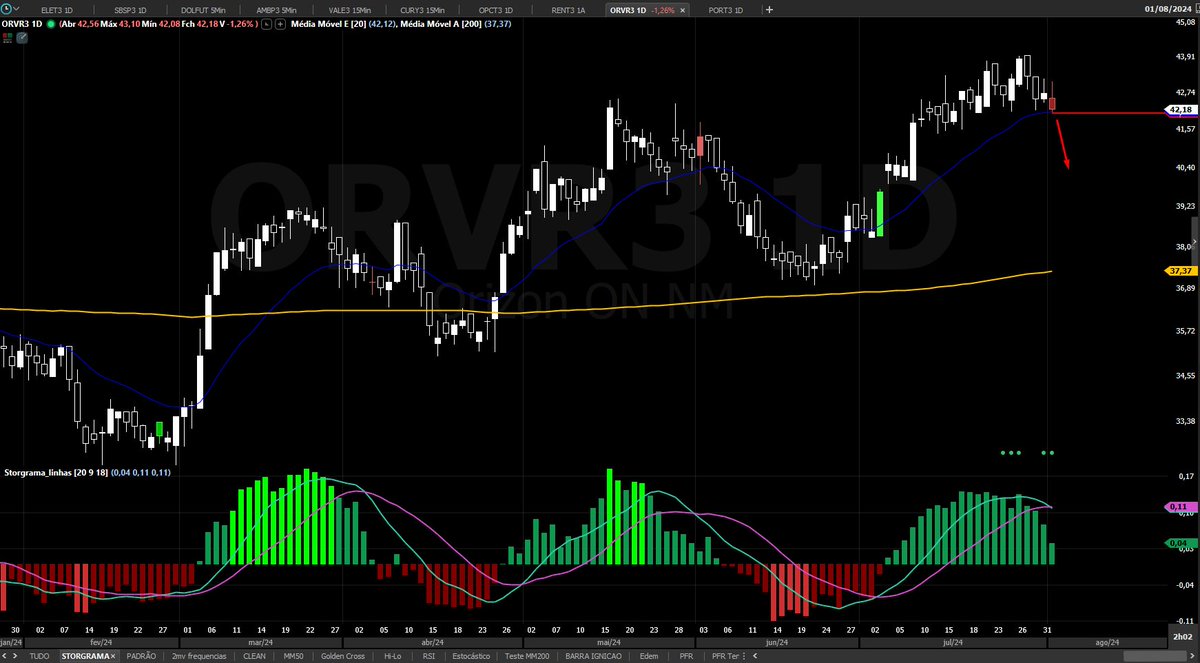Click the ORVR3 1D chart title label
Viewport: 1200px width, 663px height.
pyautogui.click(x=21, y=22)
